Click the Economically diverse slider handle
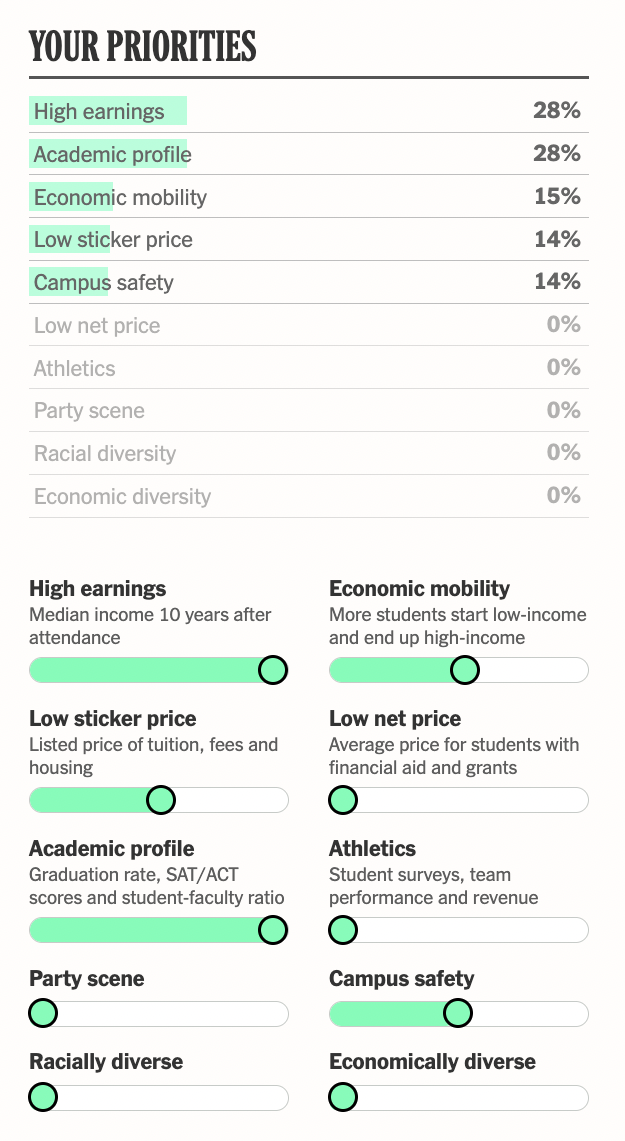 [x=343, y=1098]
